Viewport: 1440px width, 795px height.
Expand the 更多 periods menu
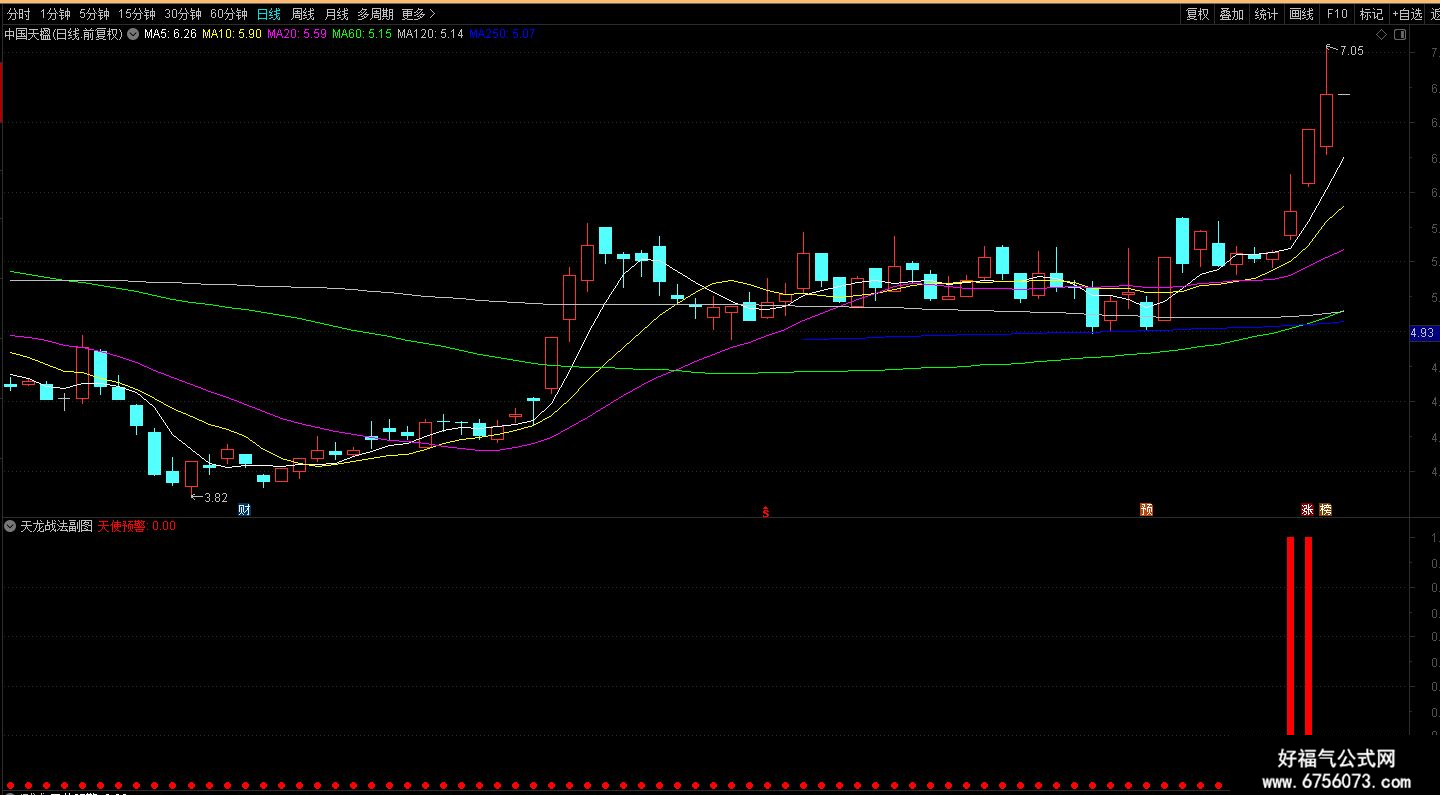click(418, 14)
